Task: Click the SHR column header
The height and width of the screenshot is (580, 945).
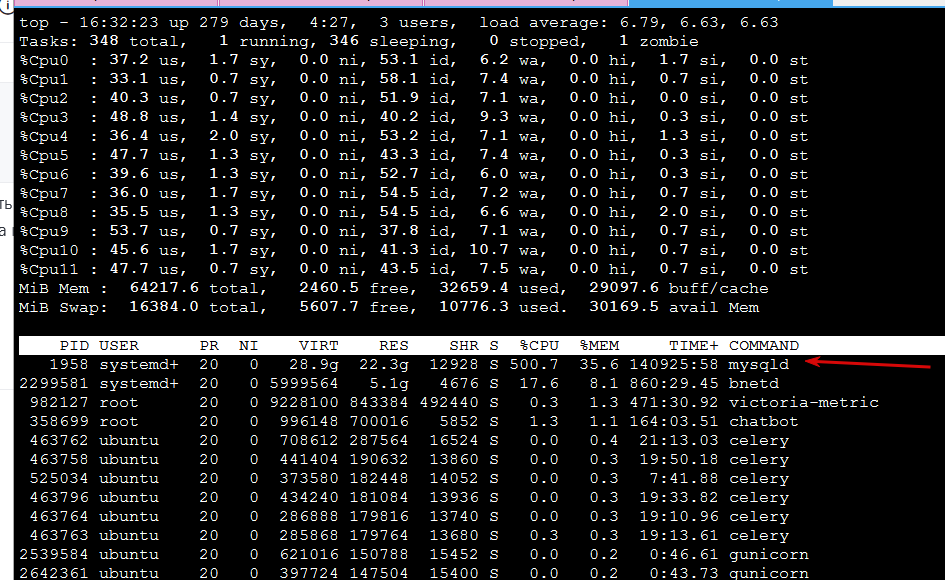Action: [x=463, y=345]
